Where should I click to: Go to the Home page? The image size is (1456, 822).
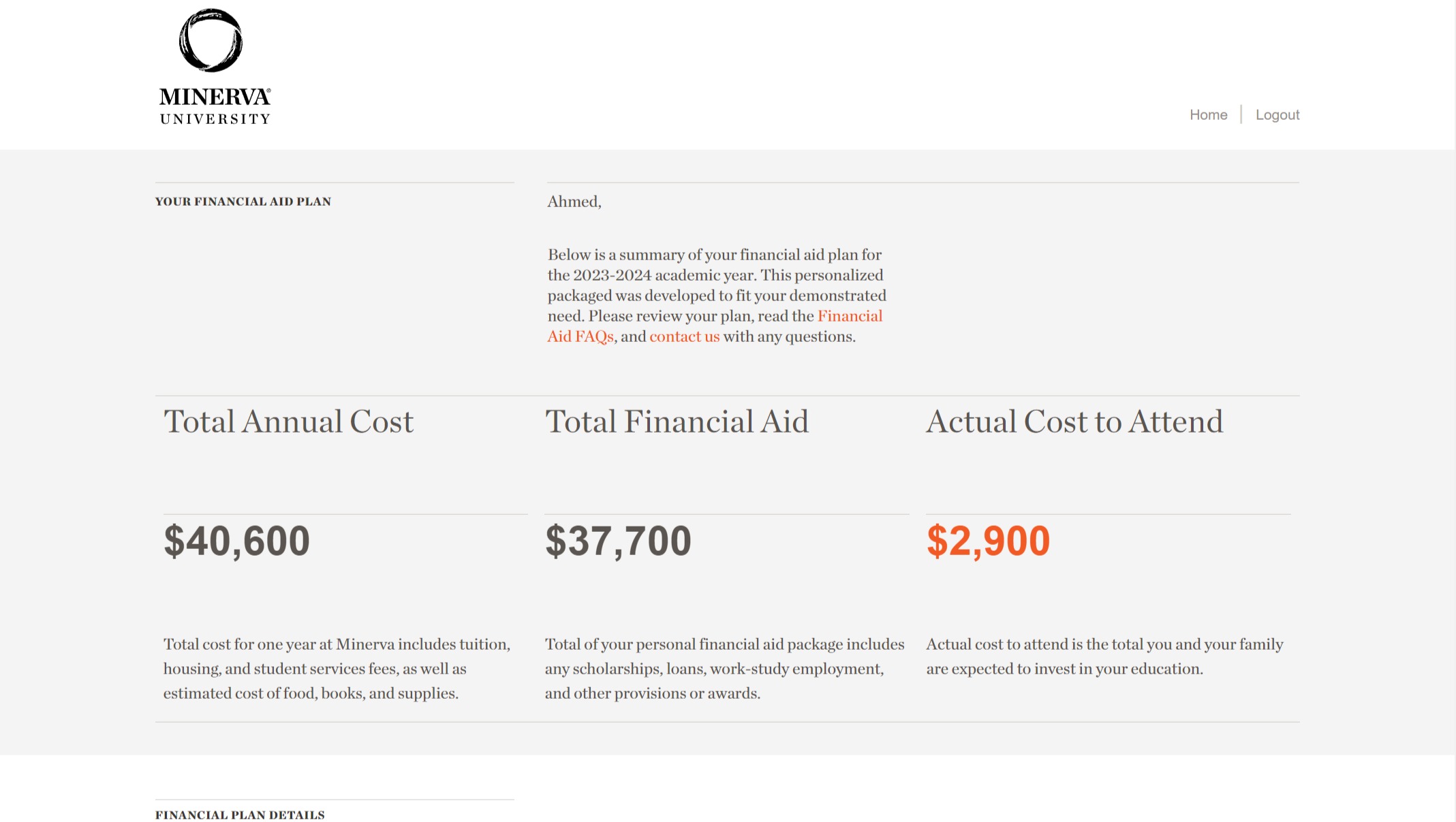point(1208,115)
